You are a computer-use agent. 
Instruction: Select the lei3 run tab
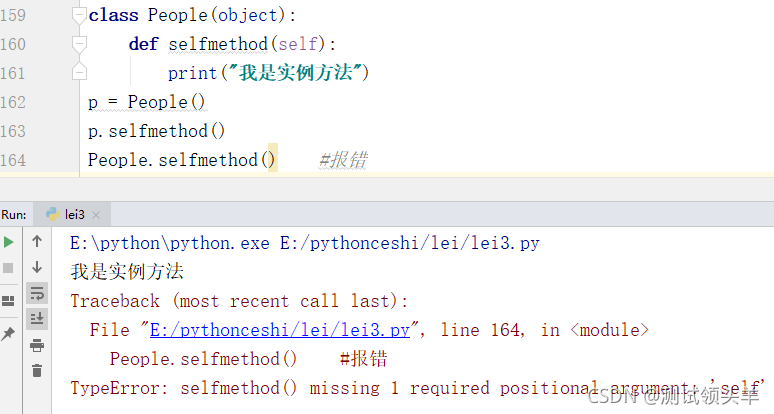(x=70, y=214)
